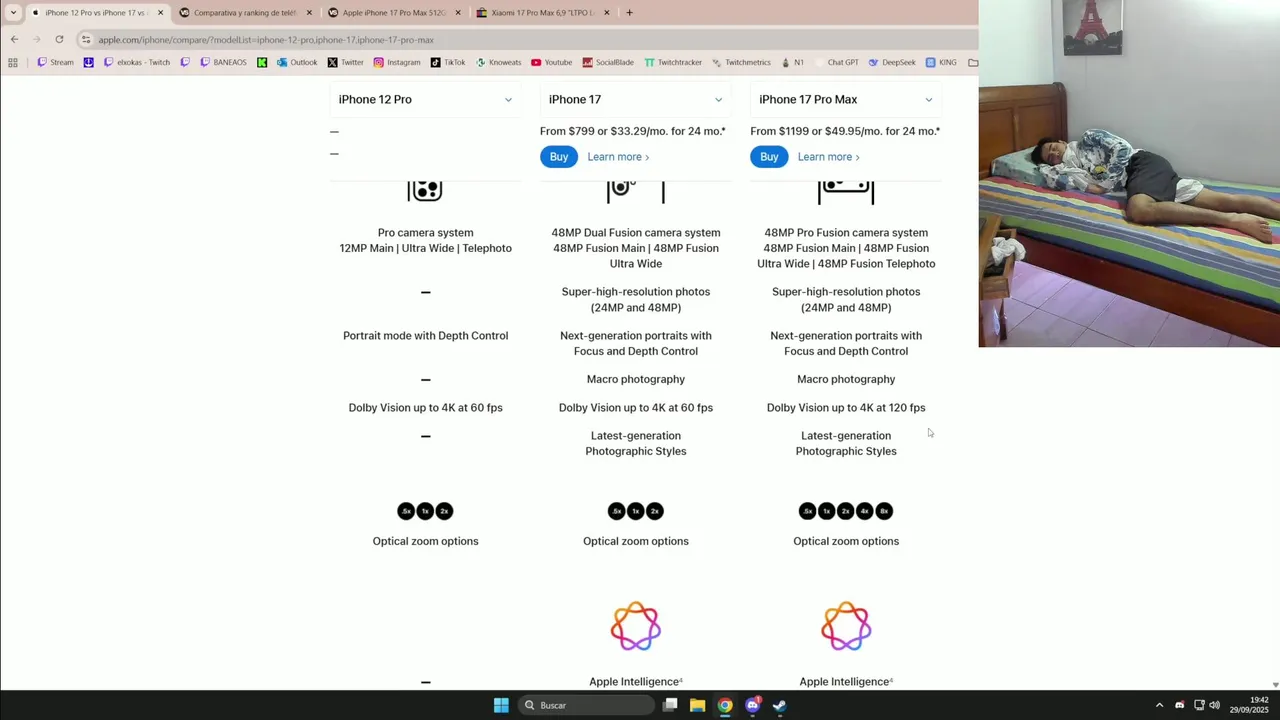Screen dimensions: 1280x720
Task: Switch to the Apple iPhone 17 Pro Max 512G tab
Action: pos(393,12)
